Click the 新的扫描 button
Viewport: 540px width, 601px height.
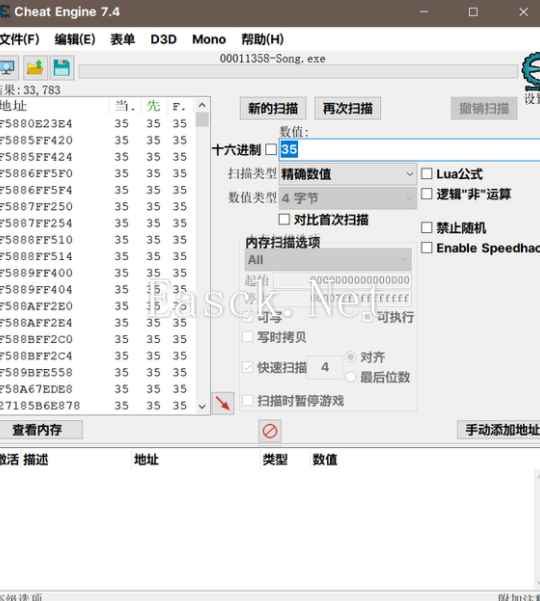click(273, 108)
